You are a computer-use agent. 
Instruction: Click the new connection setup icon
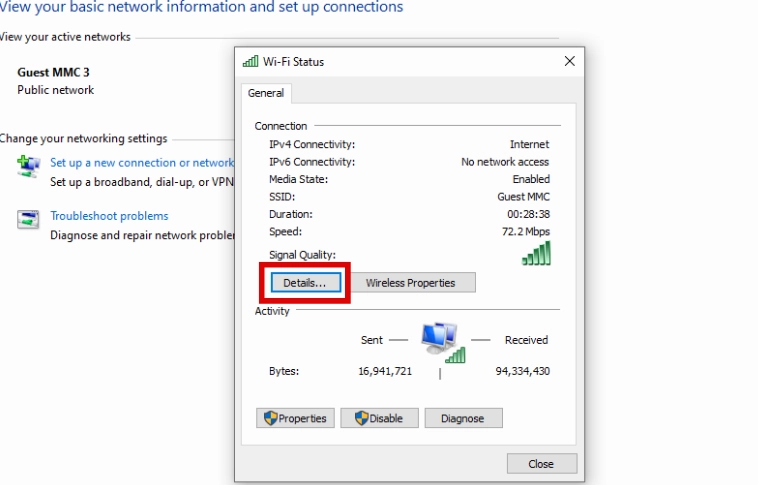pyautogui.click(x=29, y=166)
